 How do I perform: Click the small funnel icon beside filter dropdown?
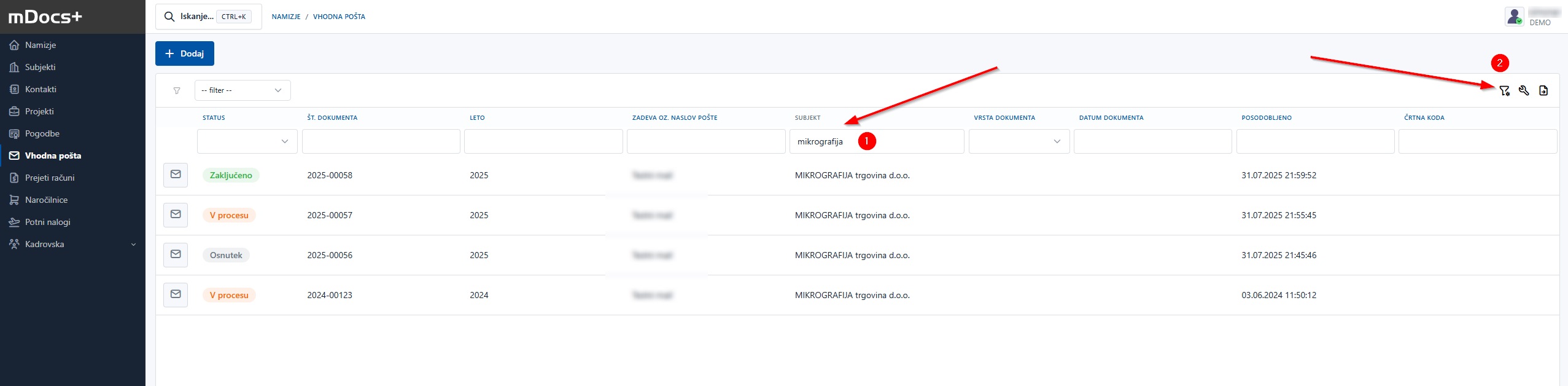[177, 91]
